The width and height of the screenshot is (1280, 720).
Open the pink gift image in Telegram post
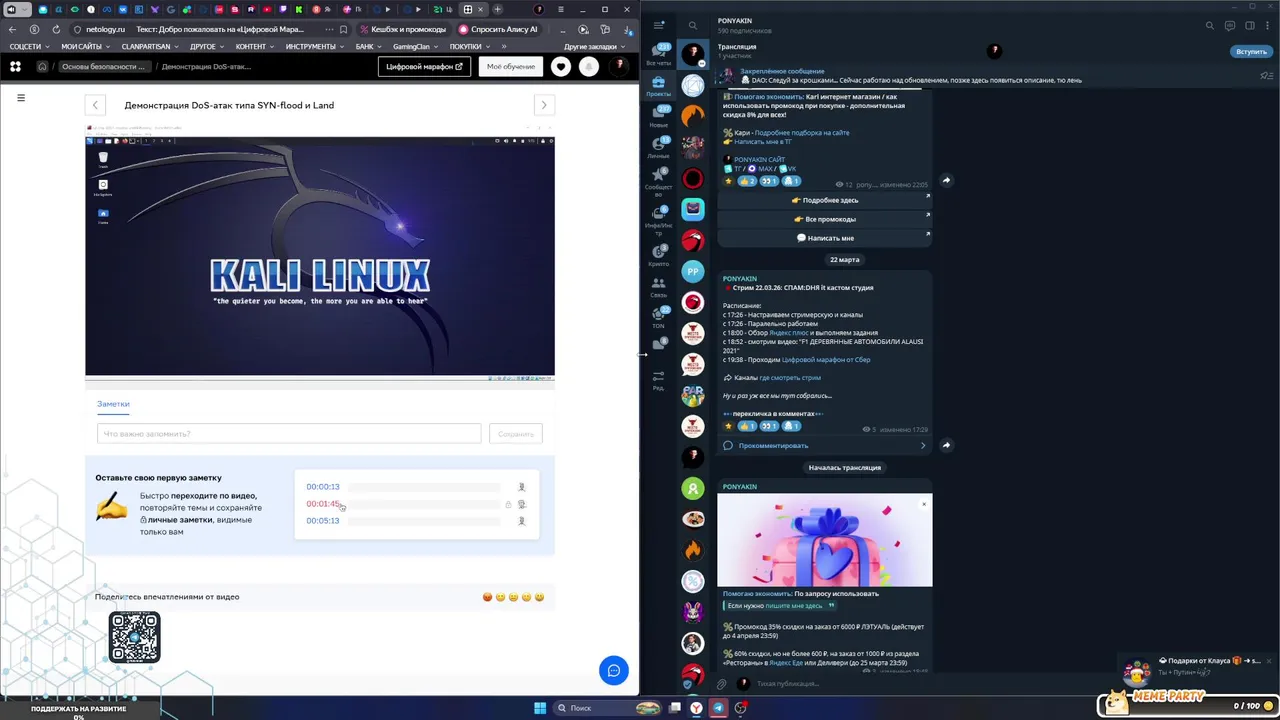[x=825, y=540]
